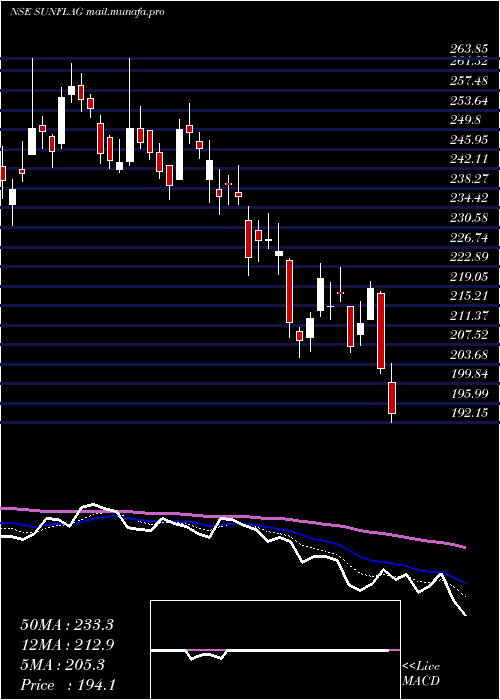Image resolution: width=500 pixels, height=700 pixels.
Task: Select the 222.89 price axis label
Action: [x=469, y=257]
